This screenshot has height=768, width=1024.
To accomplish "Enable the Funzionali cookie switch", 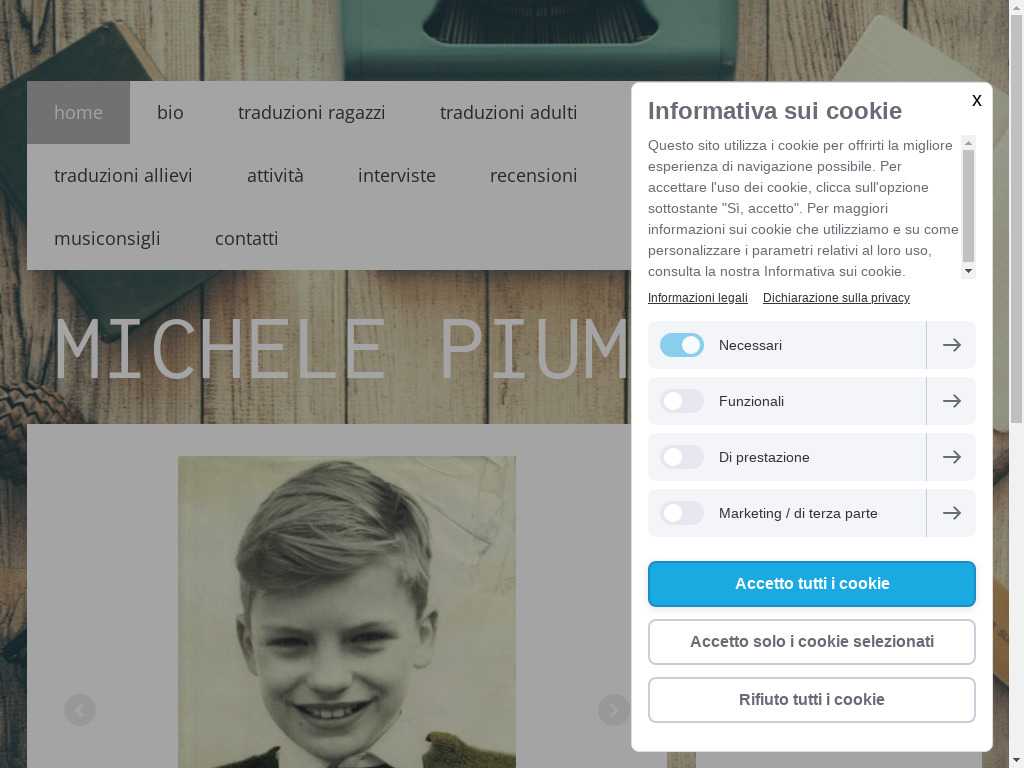I will 682,401.
